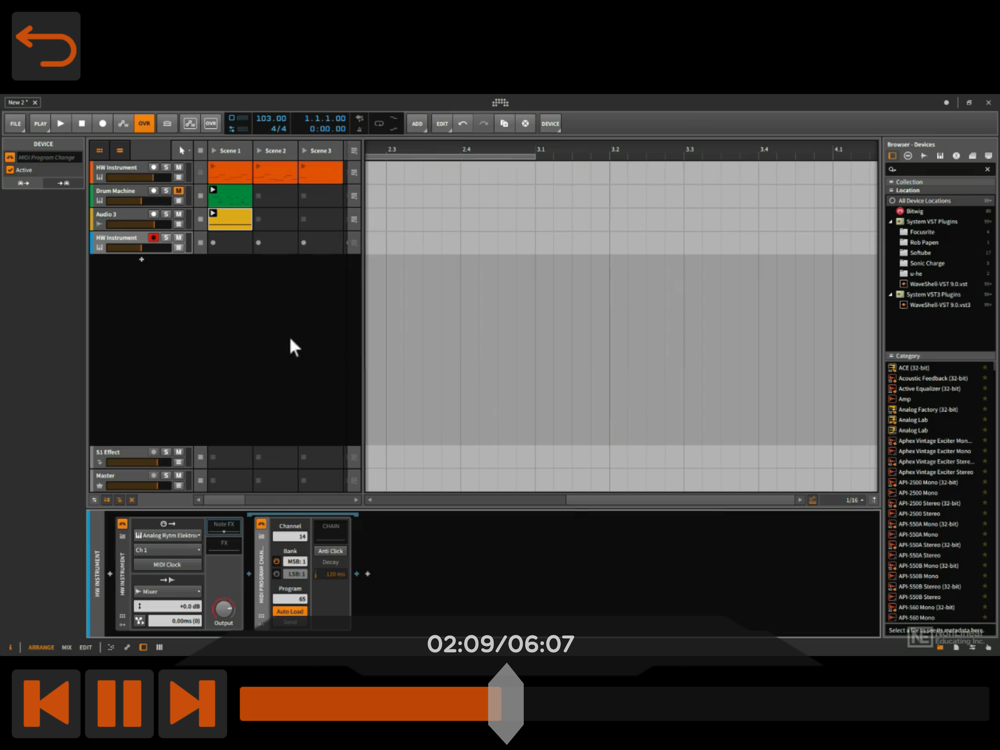Open the Analog Rytm Elektron device dropdown
This screenshot has height=750, width=1000.
pos(168,535)
